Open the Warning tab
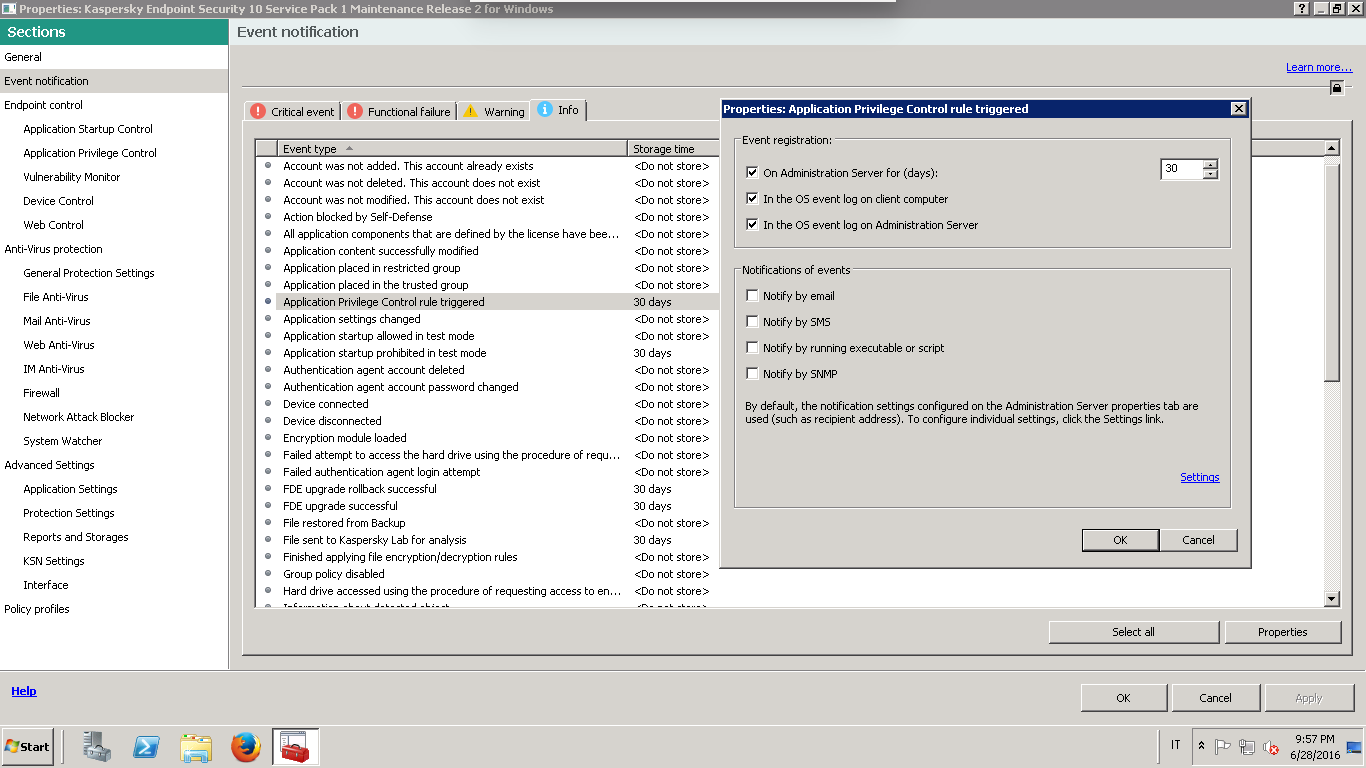Image resolution: width=1366 pixels, height=768 pixels. (x=494, y=111)
